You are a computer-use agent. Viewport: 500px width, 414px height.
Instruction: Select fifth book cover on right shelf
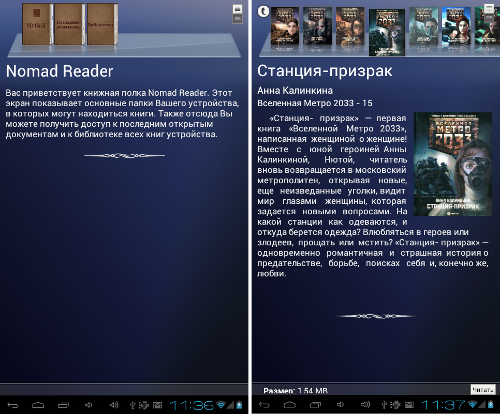[x=423, y=26]
